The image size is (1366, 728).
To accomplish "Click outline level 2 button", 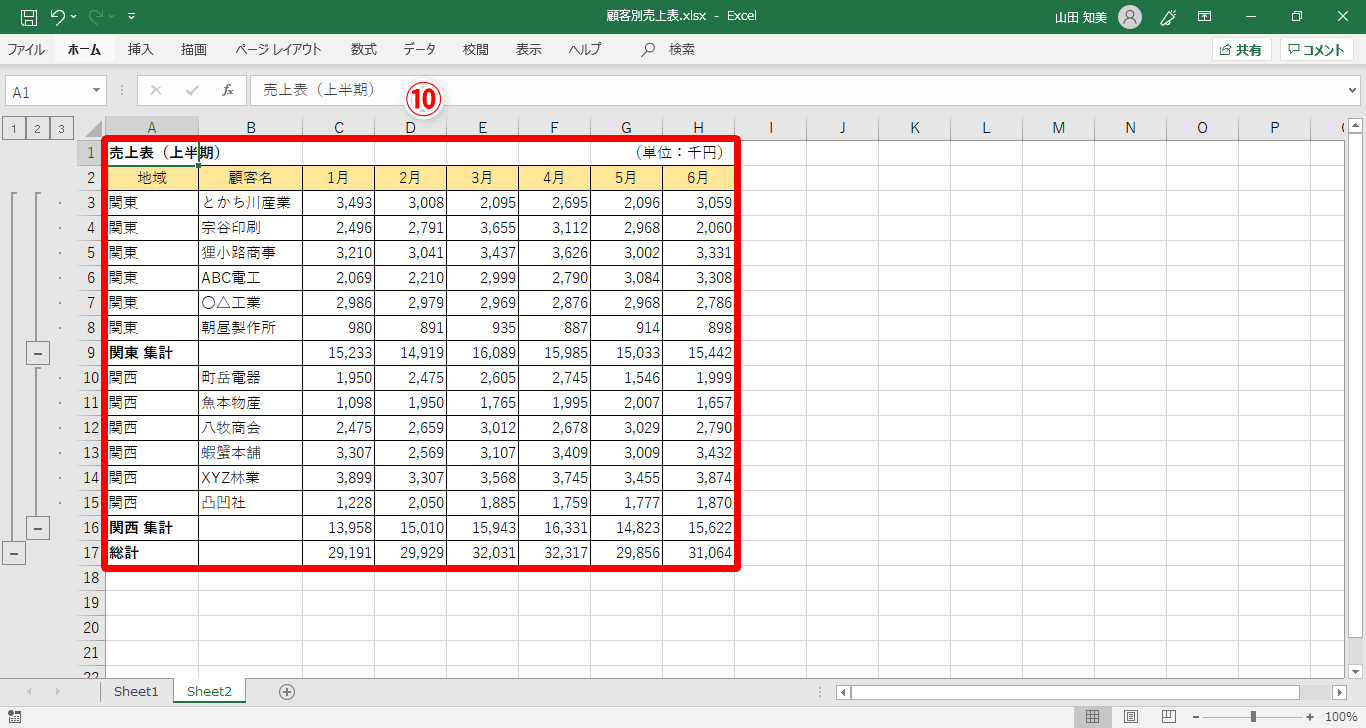I will point(38,128).
